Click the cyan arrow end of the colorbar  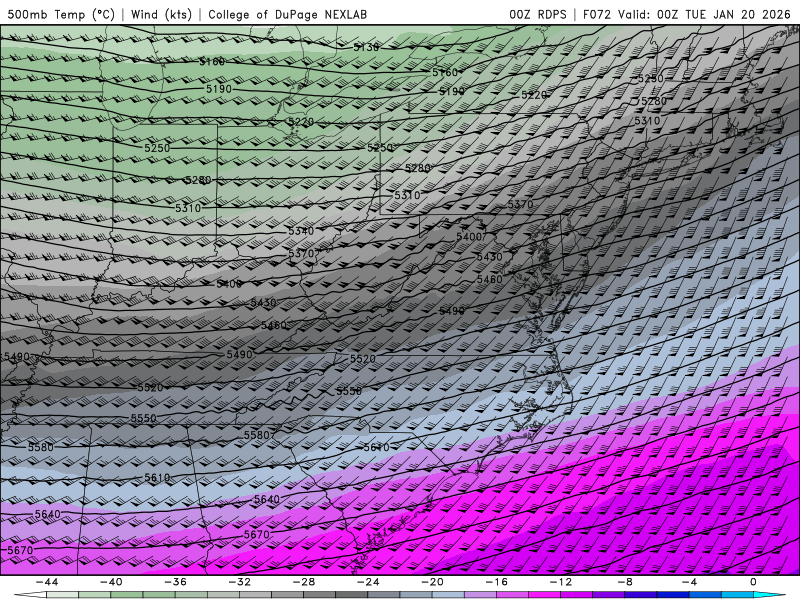[x=769, y=595]
